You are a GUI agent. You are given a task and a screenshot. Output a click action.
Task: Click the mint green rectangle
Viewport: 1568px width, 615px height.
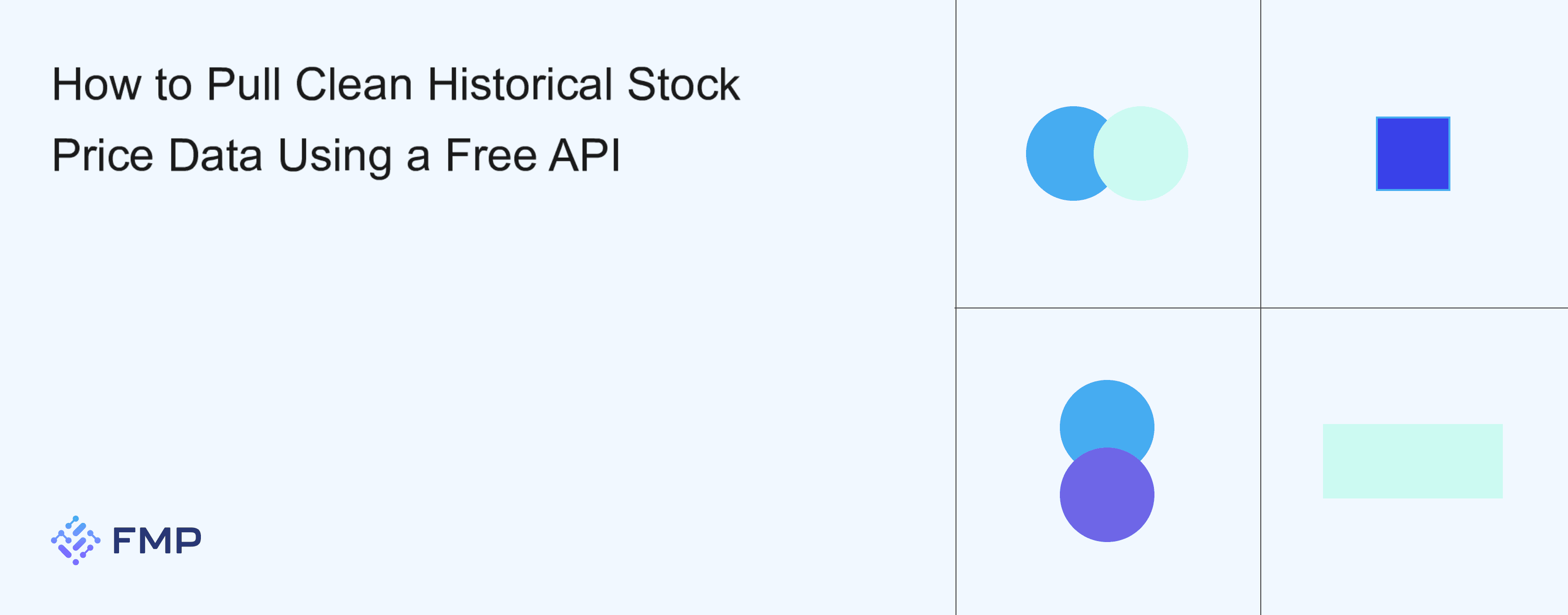[x=1412, y=461]
